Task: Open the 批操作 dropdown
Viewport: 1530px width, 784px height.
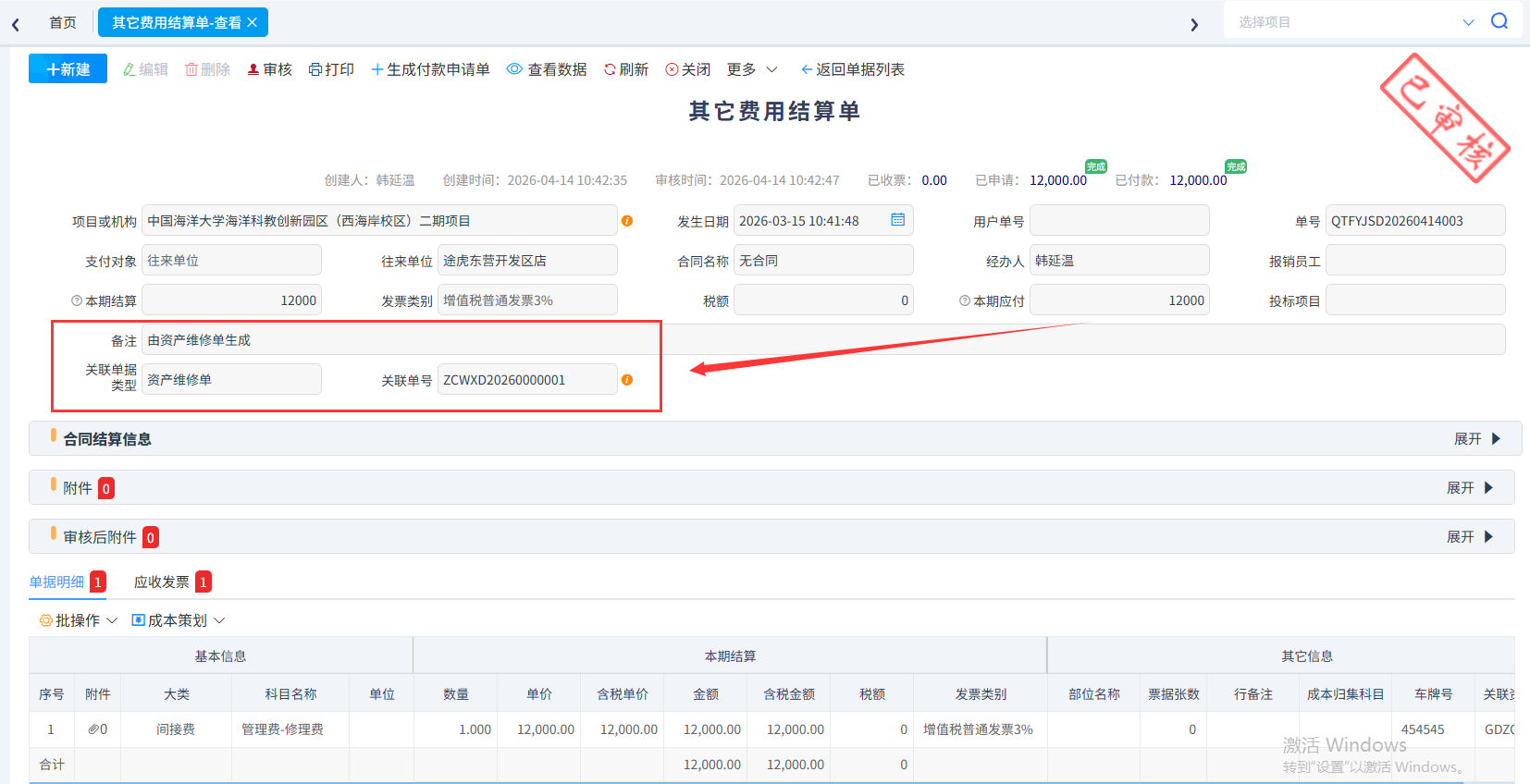Action: (x=79, y=620)
